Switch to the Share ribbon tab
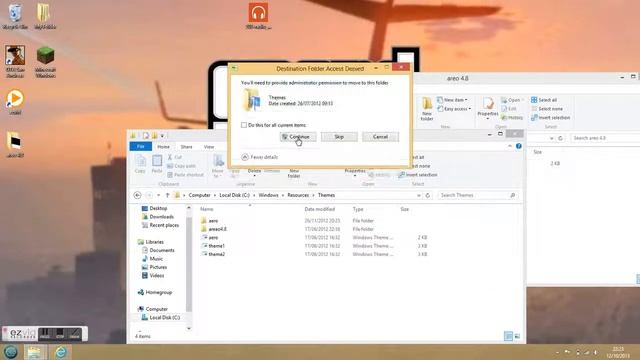The width and height of the screenshot is (640, 360). pyautogui.click(x=187, y=147)
